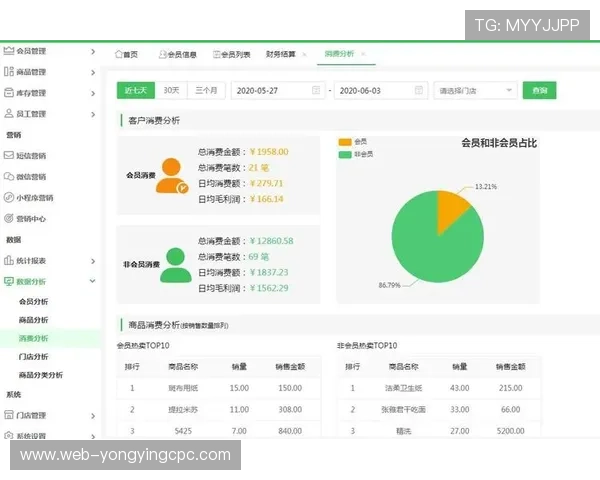Expand the 库存管理 menu chevron
This screenshot has height=480, width=600.
click(x=93, y=93)
